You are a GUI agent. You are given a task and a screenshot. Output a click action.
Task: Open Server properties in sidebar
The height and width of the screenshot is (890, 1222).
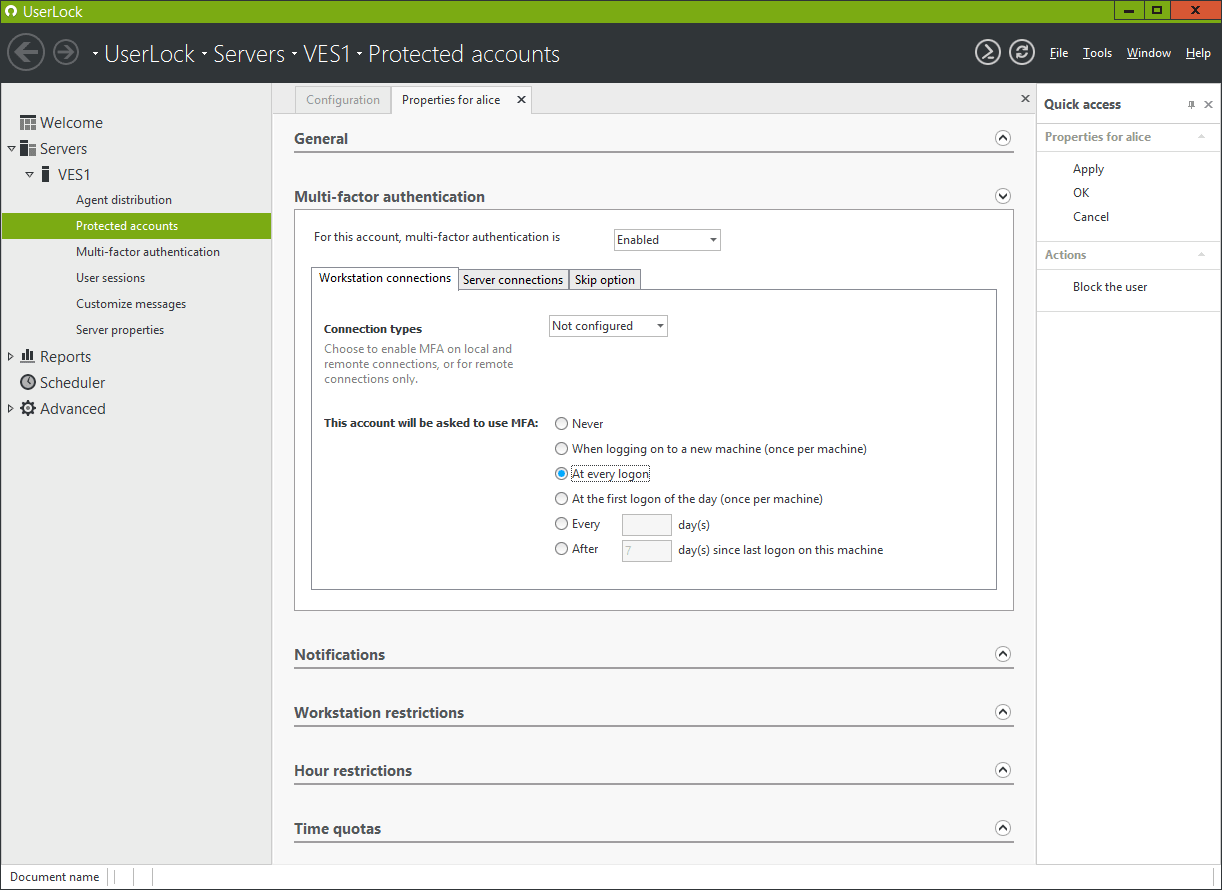[120, 330]
